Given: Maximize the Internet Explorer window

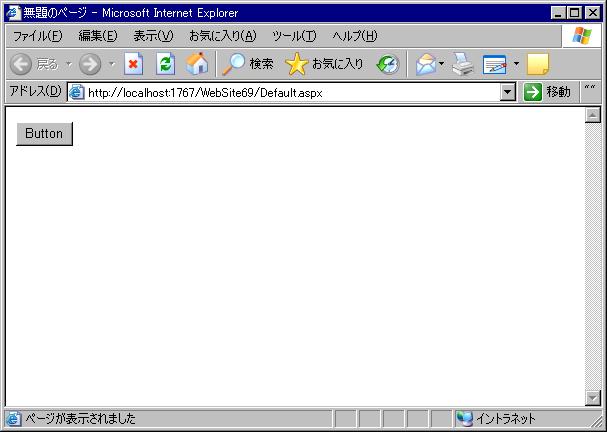Looking at the screenshot, I should 574,13.
